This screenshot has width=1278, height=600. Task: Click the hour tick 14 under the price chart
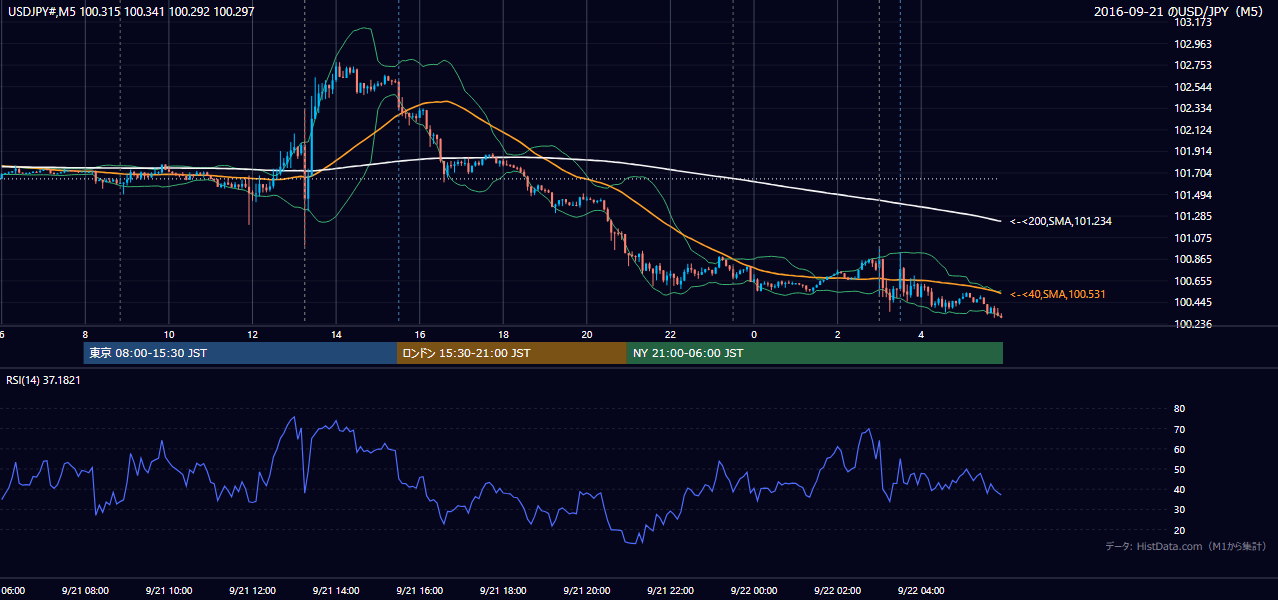337,334
